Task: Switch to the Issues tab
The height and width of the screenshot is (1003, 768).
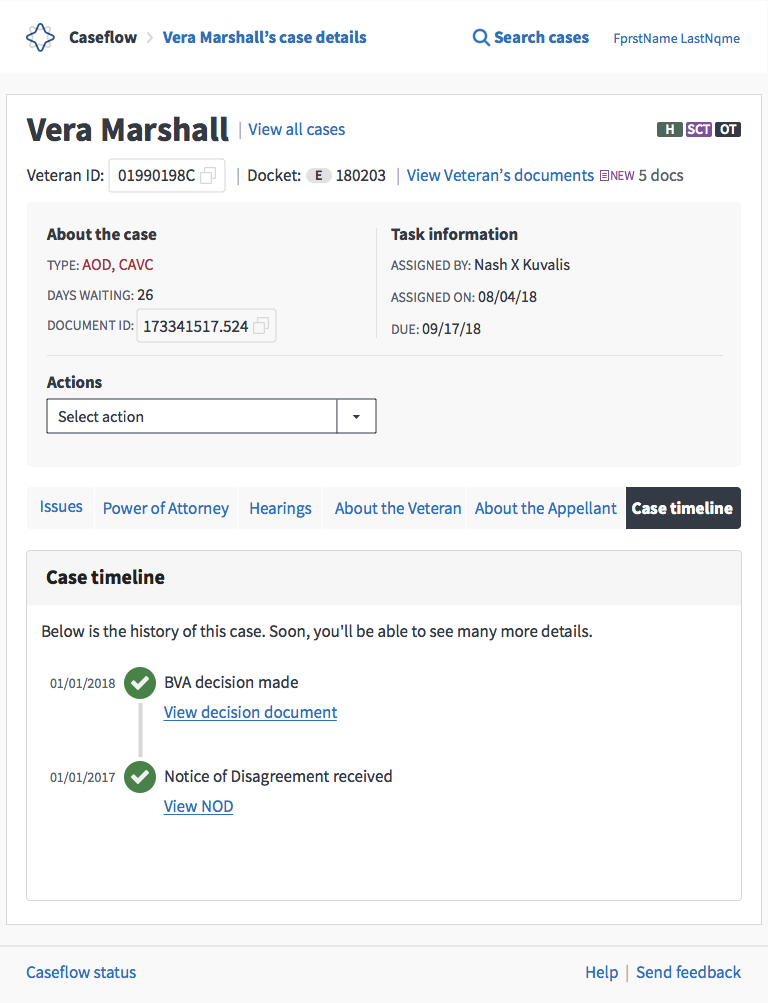Action: tap(61, 507)
